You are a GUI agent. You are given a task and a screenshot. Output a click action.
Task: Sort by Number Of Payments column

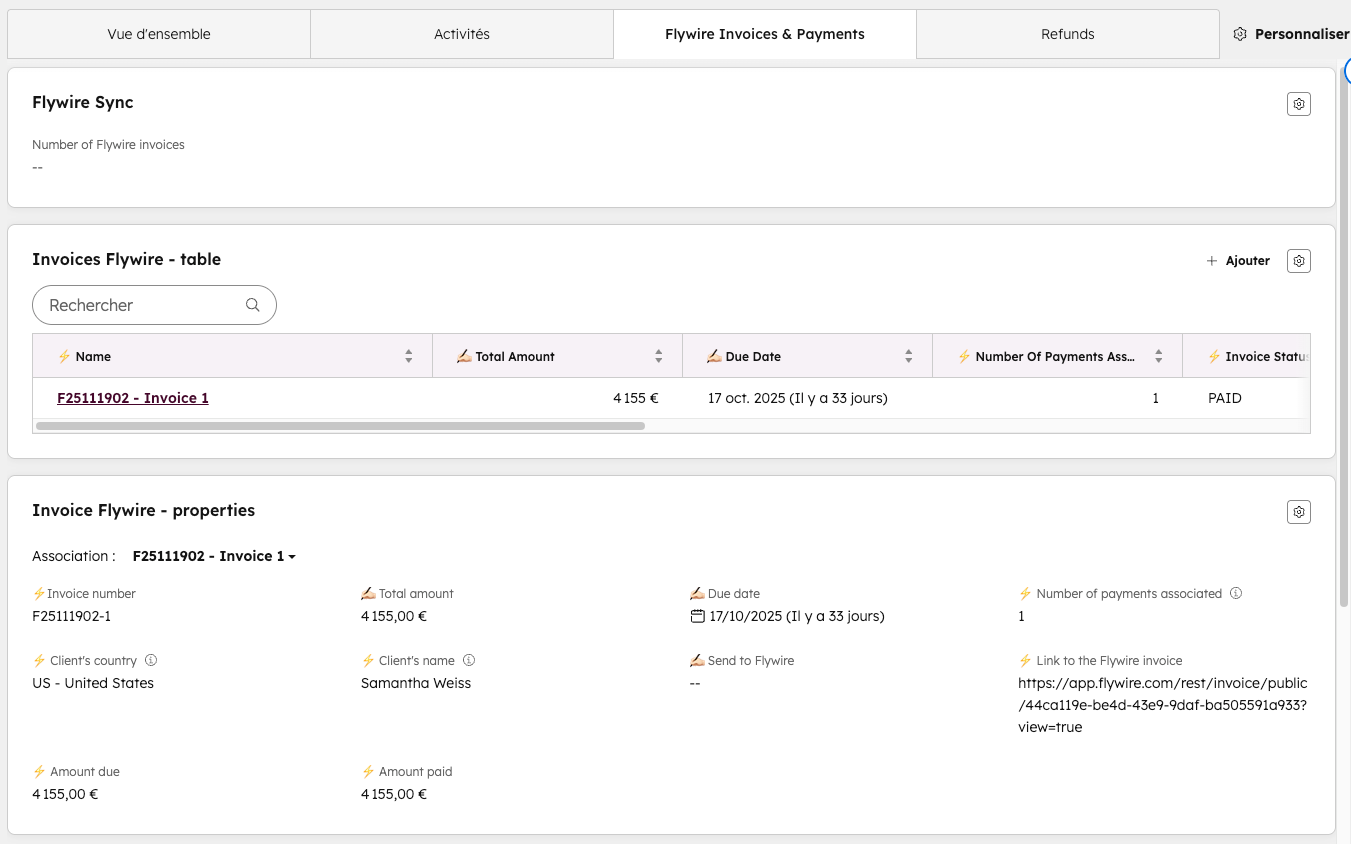click(x=1158, y=356)
